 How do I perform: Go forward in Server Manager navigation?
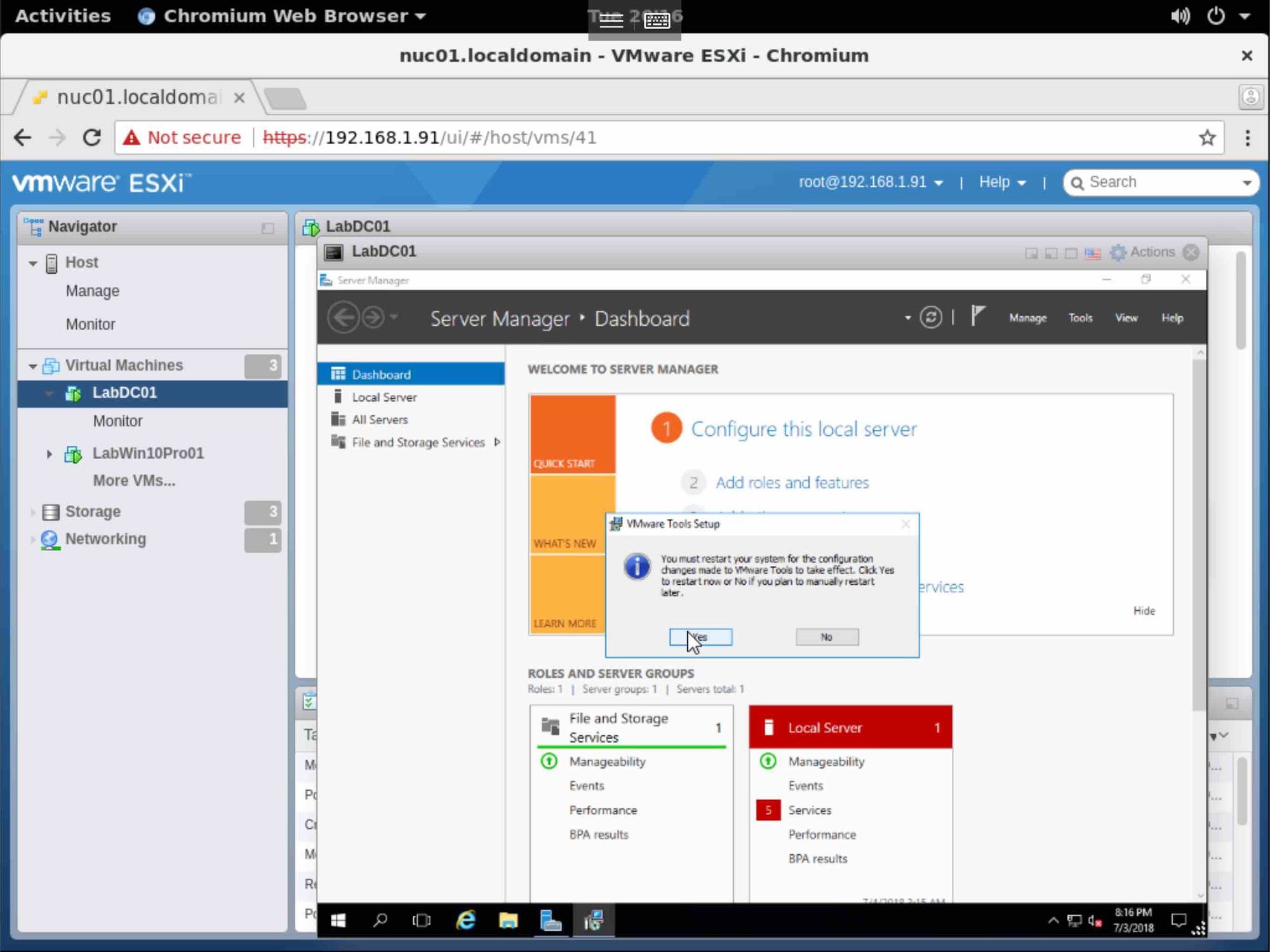click(373, 317)
